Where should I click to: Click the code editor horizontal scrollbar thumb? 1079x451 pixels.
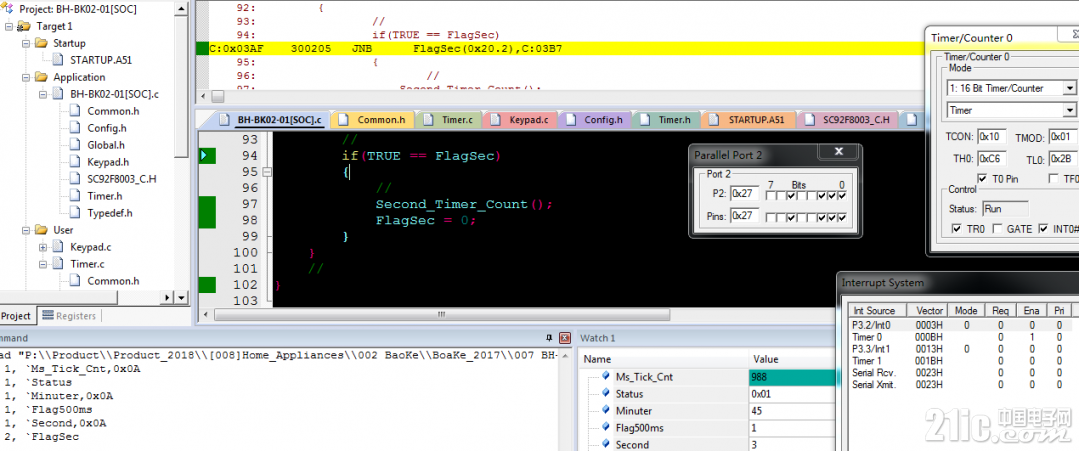pyautogui.click(x=442, y=314)
